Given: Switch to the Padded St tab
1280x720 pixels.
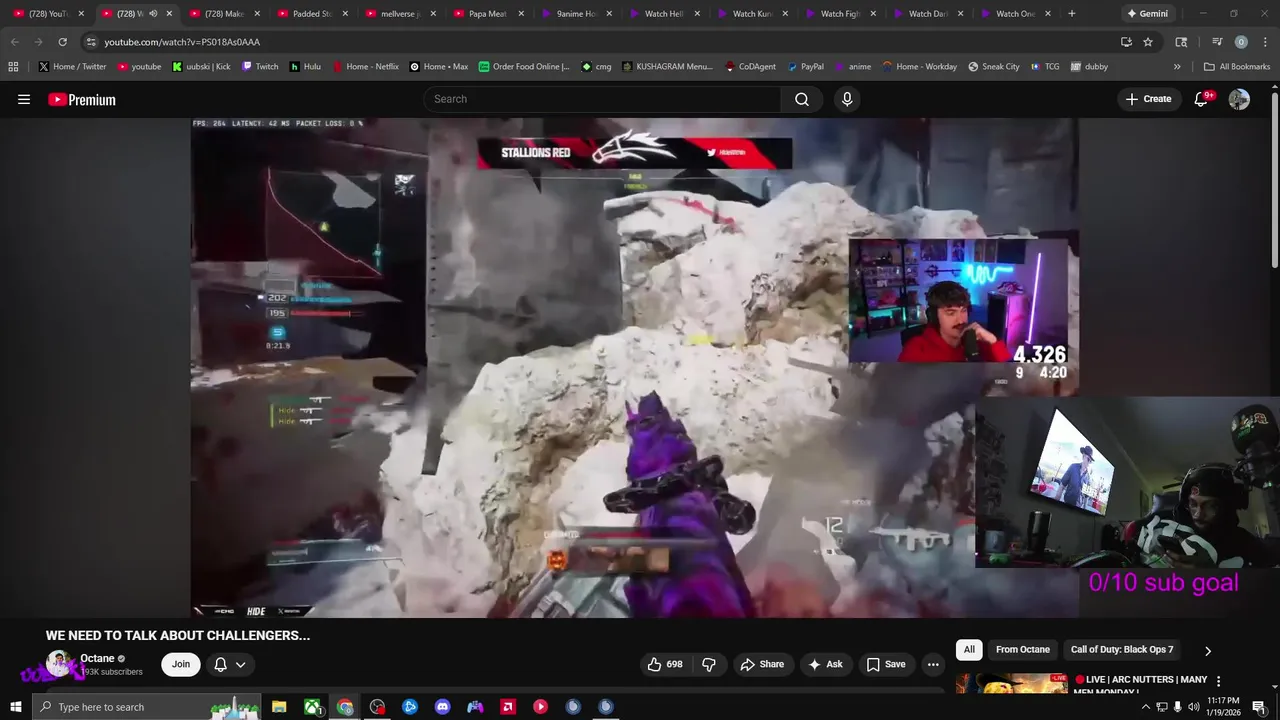Looking at the screenshot, I should coord(313,14).
